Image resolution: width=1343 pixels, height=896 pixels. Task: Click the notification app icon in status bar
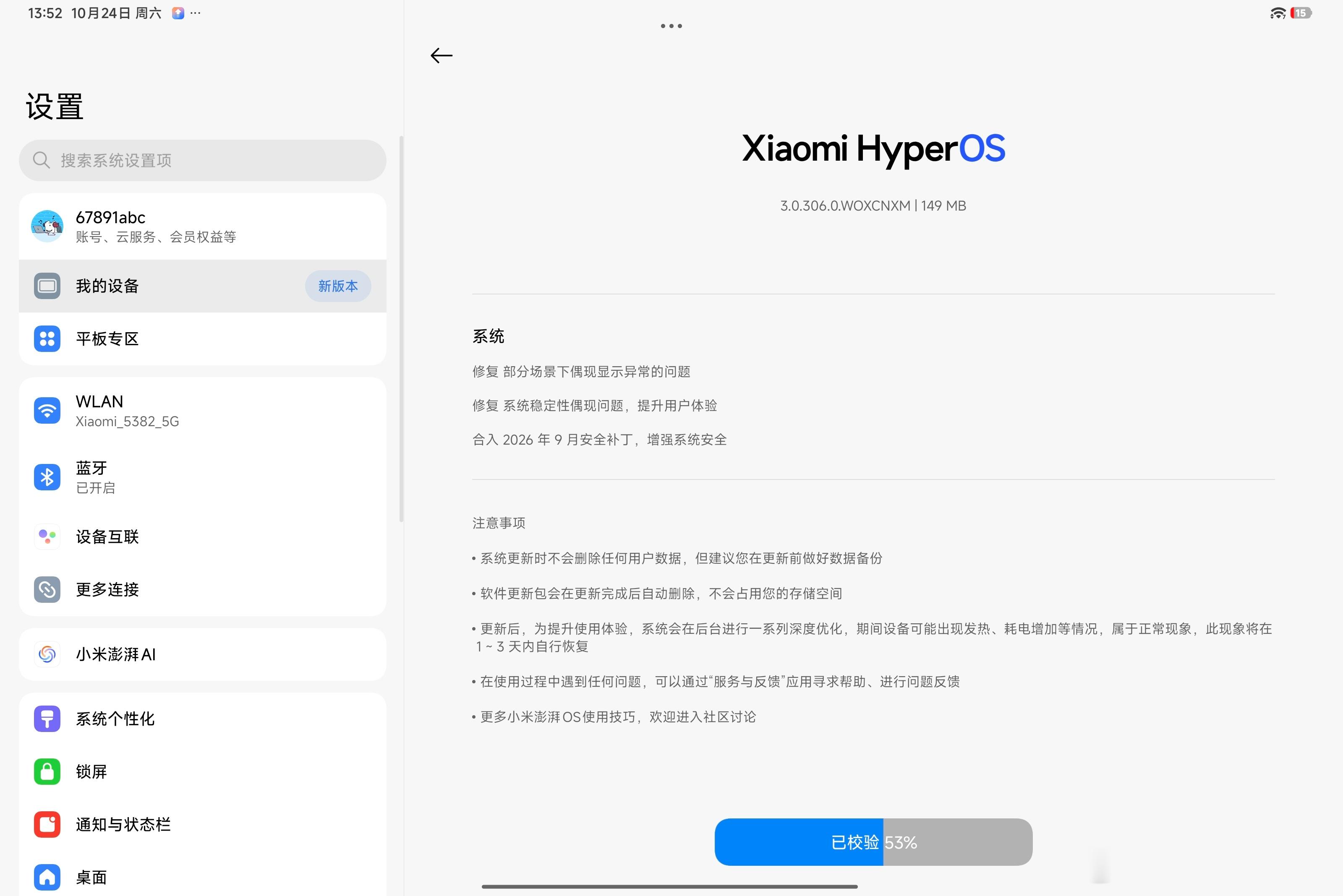point(178,13)
